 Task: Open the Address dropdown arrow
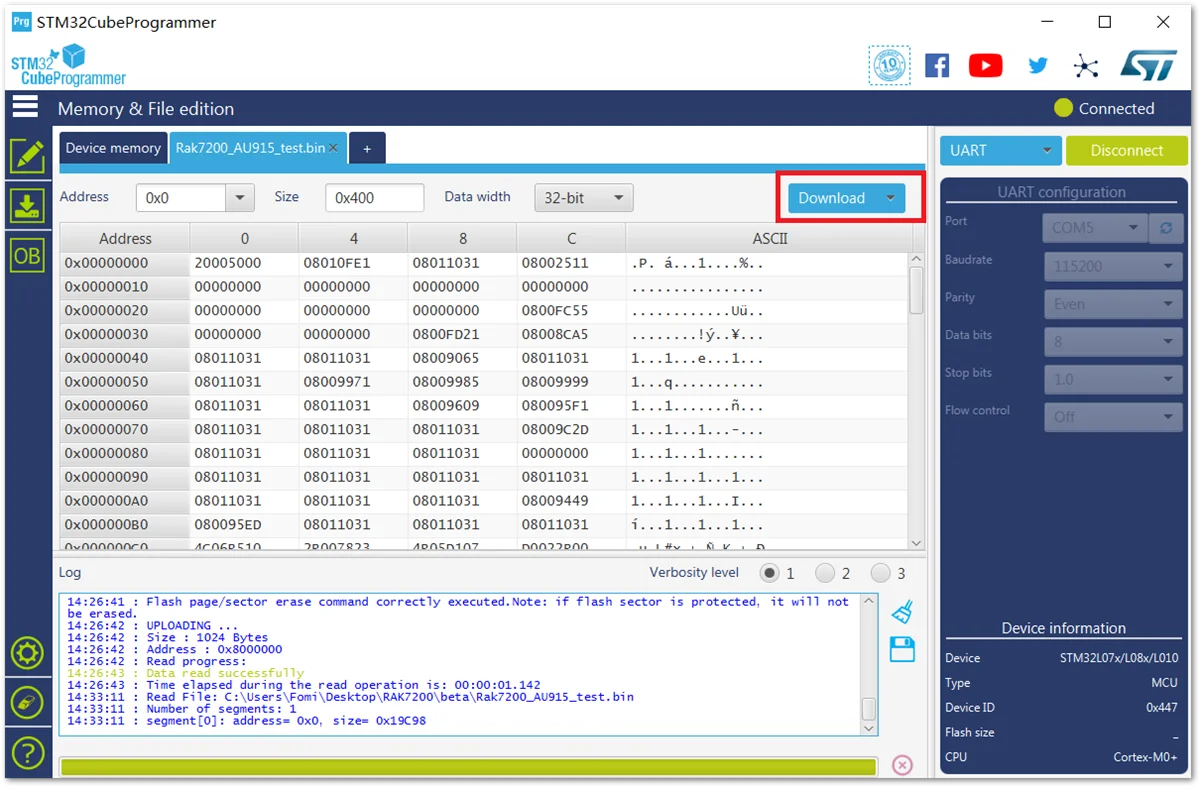pos(239,198)
